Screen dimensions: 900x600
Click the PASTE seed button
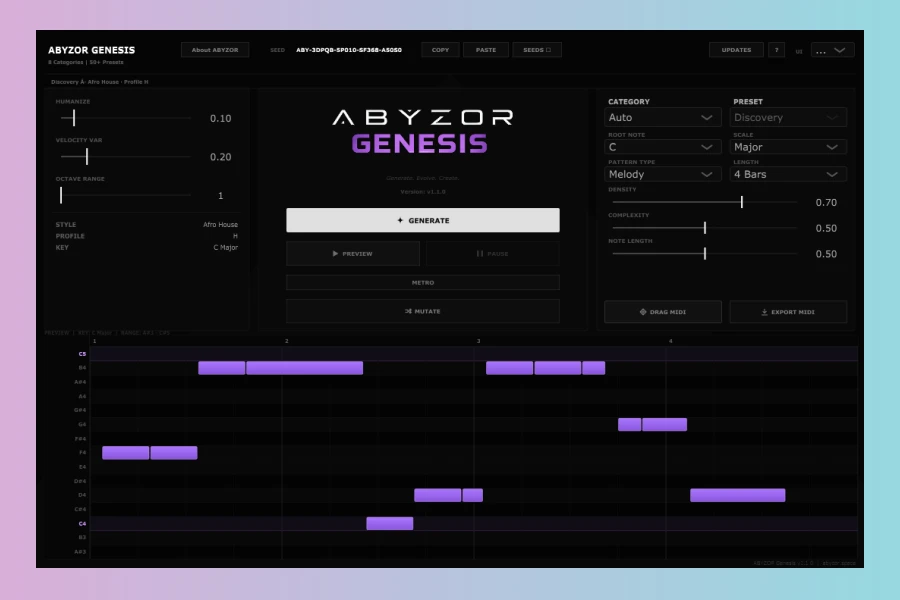(x=486, y=50)
